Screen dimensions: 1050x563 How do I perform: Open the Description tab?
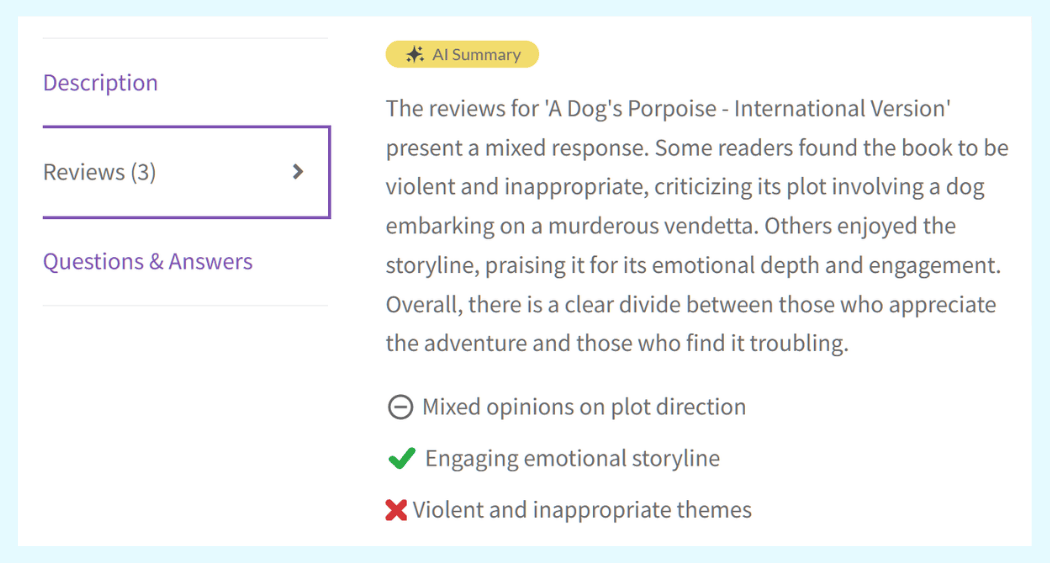coord(100,83)
